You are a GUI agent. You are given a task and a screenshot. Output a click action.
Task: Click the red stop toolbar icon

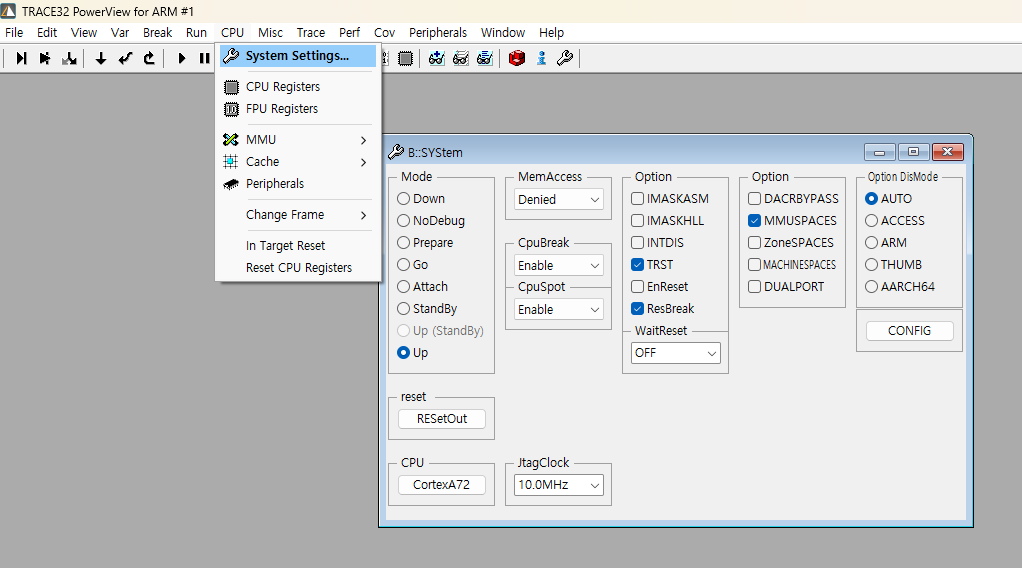[516, 59]
